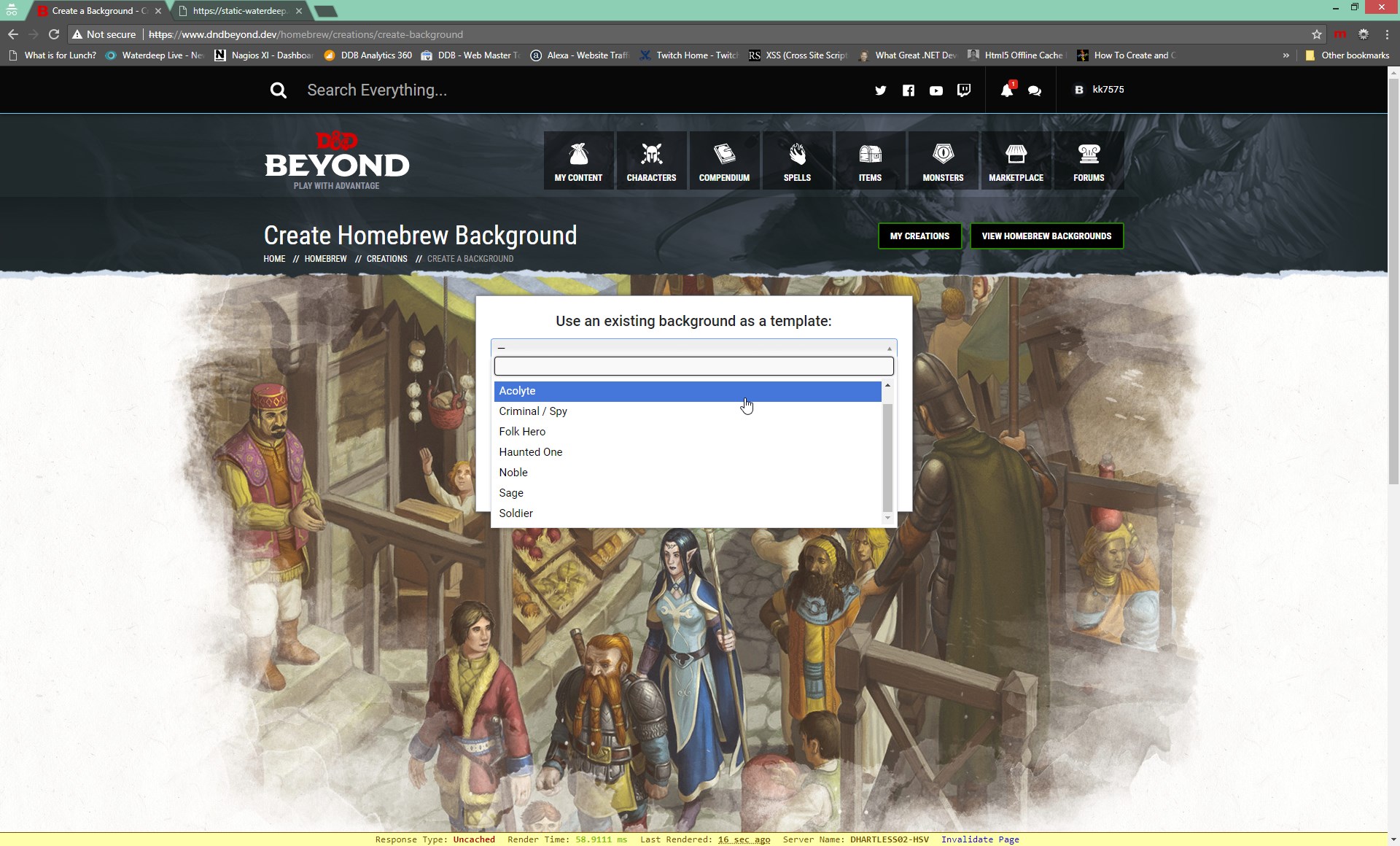The width and height of the screenshot is (1400, 846).
Task: Open the Monsters nav item
Action: pos(943,160)
